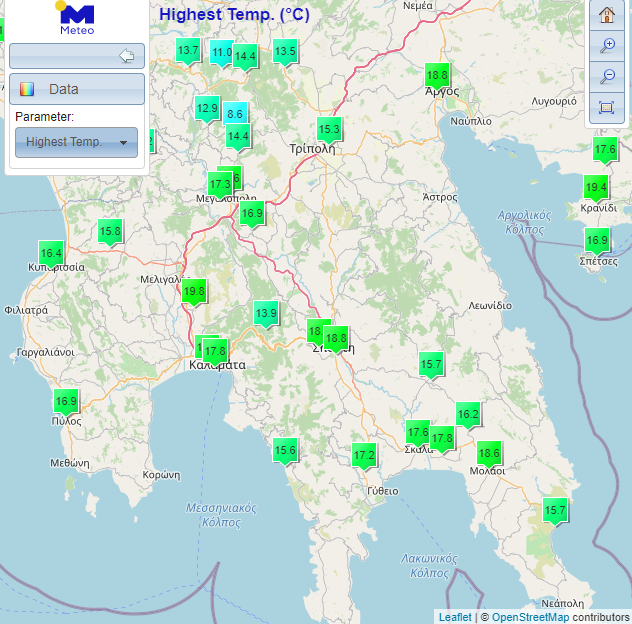Click the Λακωνικός Κόλπος gulf label

pyautogui.click(x=429, y=566)
